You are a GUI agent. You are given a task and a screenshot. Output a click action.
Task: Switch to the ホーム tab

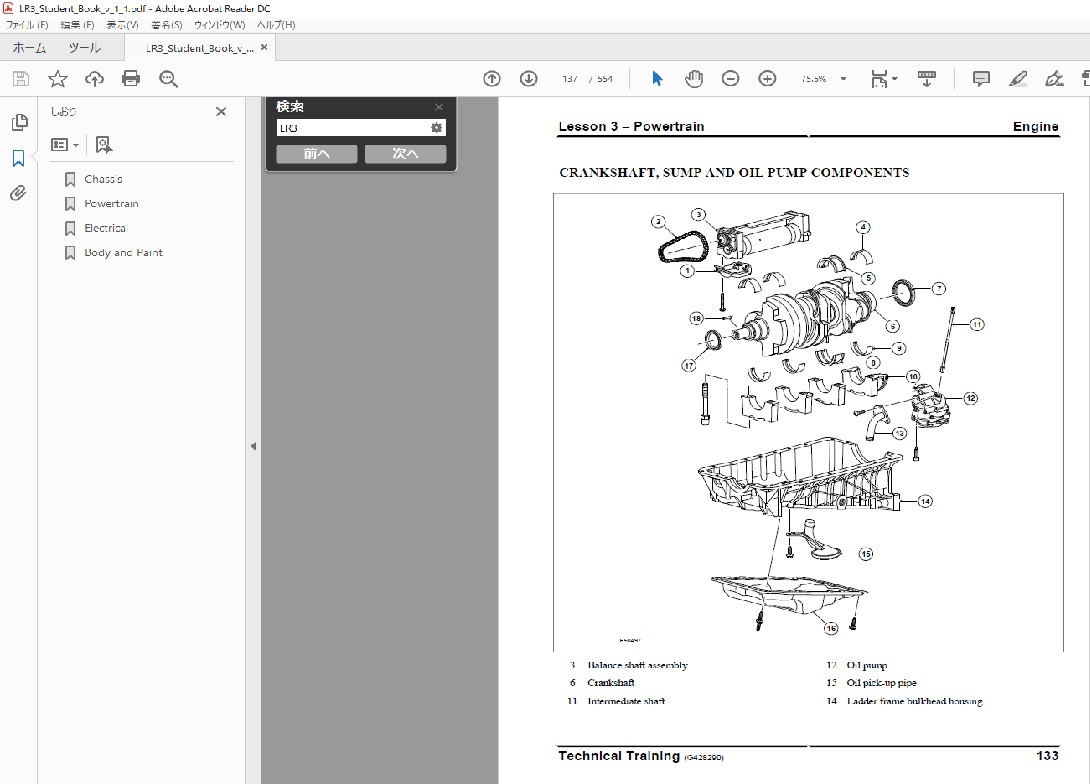pos(29,47)
